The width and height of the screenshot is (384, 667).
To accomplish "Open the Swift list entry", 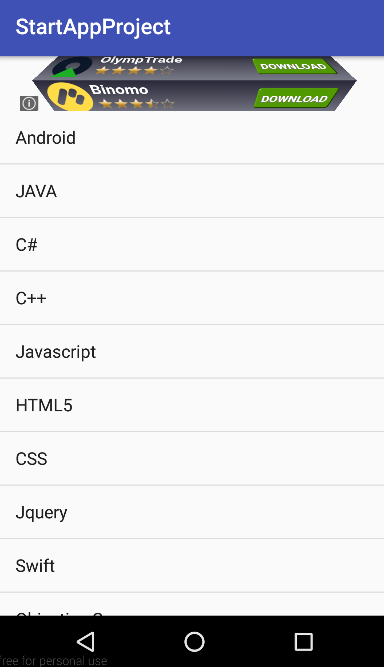I will coord(192,566).
